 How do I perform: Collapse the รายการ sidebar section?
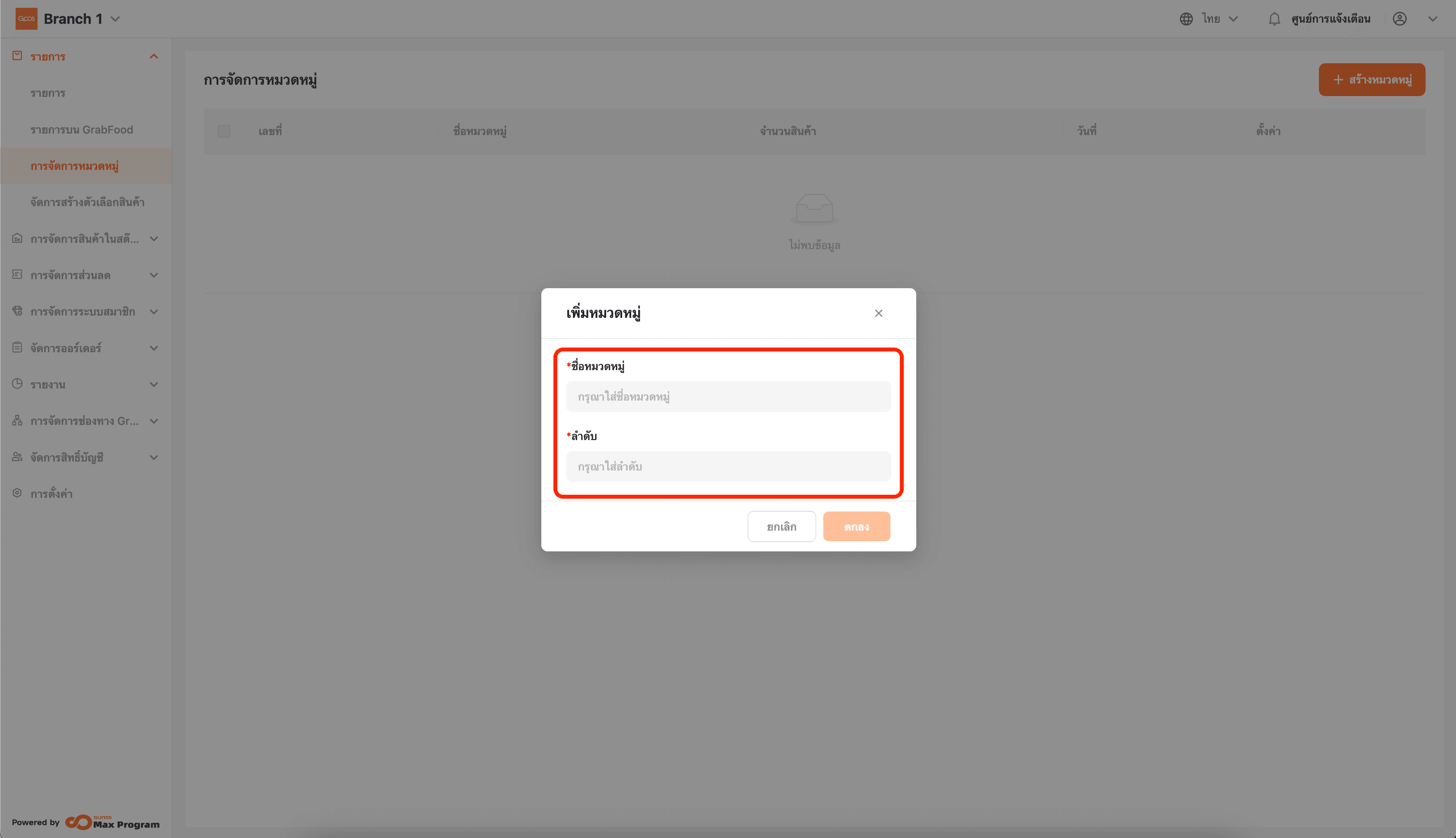(x=153, y=56)
